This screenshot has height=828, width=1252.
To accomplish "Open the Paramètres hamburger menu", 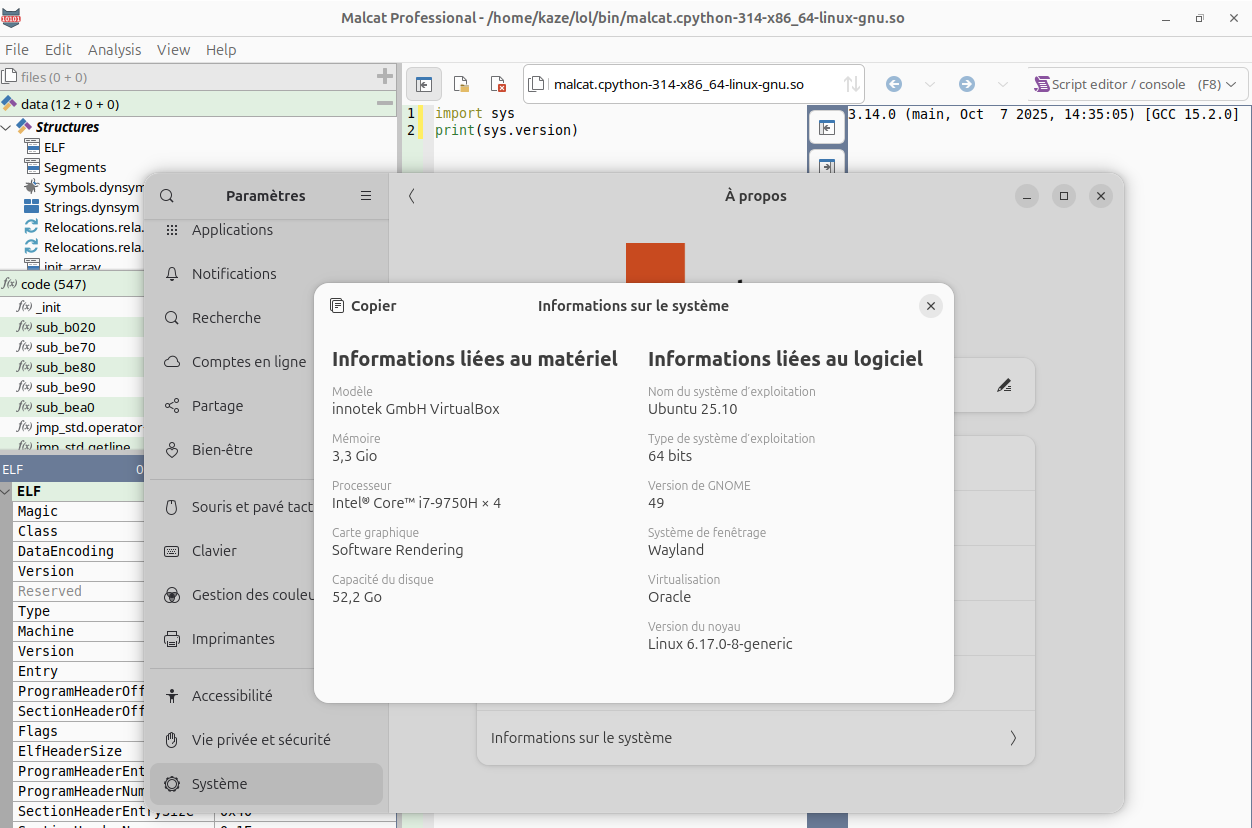I will coord(366,196).
